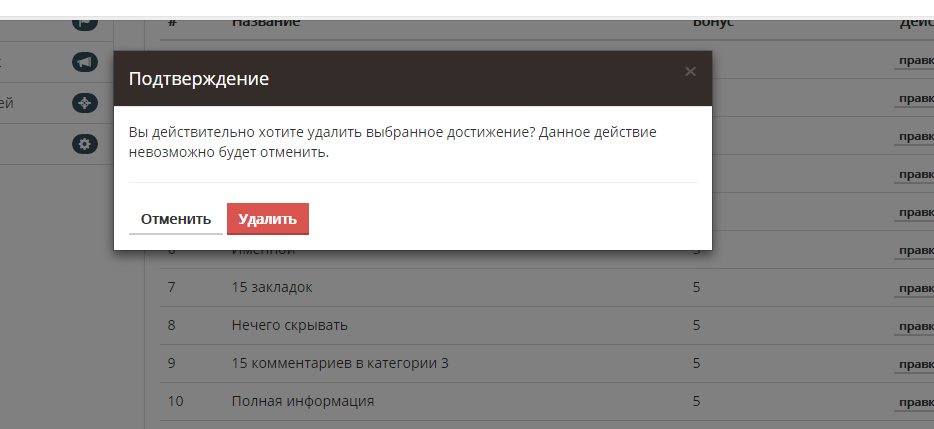
Task: Click правка in the Нечего скрывать row
Action: click(x=916, y=326)
